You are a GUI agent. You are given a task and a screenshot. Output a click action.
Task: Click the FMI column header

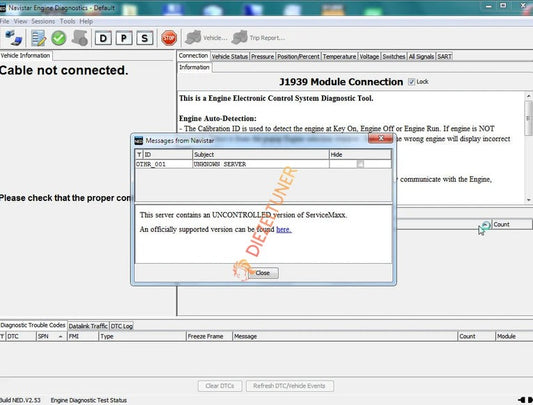click(x=83, y=336)
